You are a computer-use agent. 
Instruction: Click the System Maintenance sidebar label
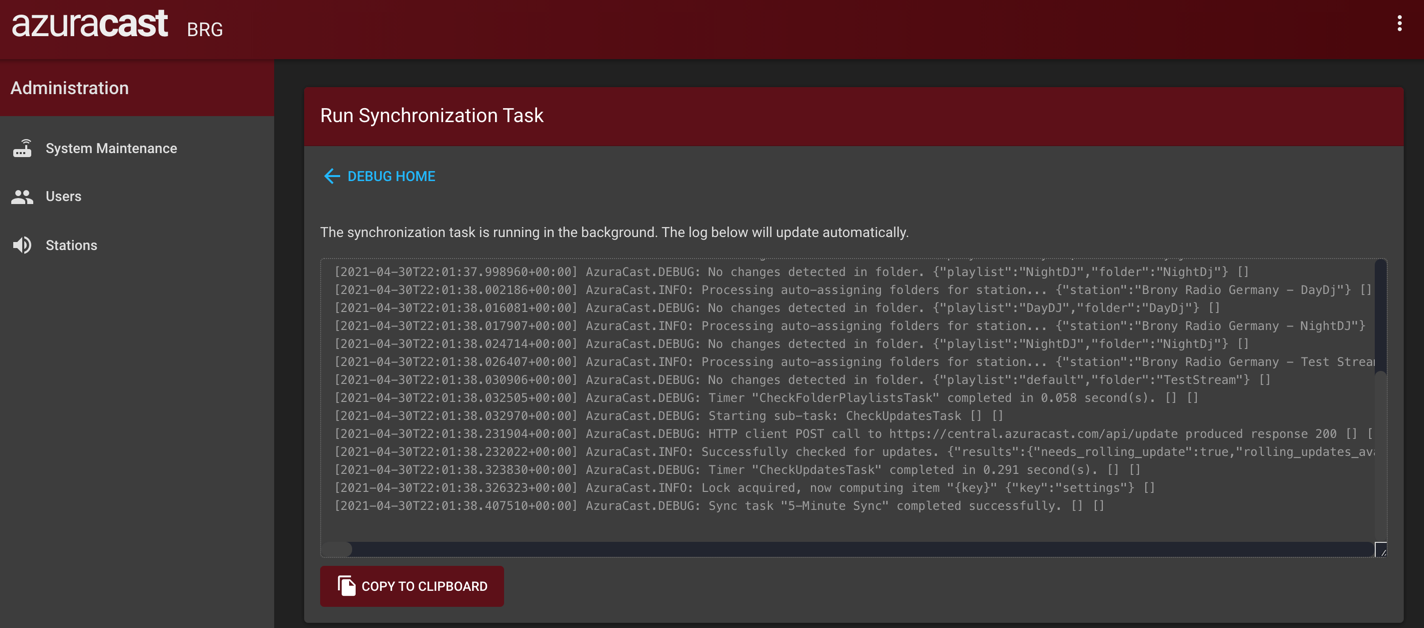[x=110, y=147]
